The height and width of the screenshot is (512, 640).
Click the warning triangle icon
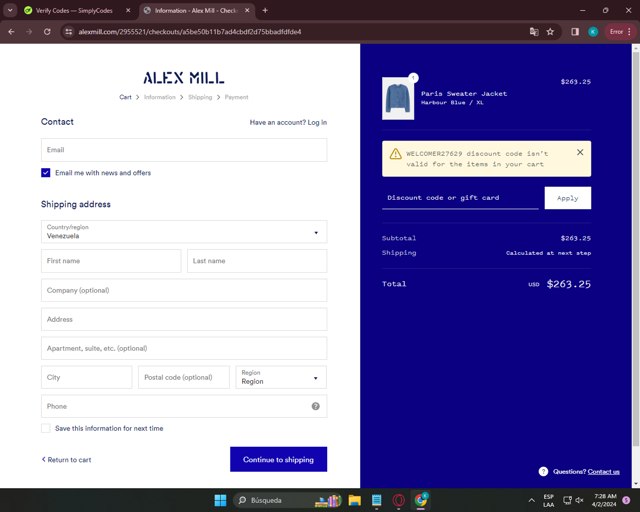(395, 154)
